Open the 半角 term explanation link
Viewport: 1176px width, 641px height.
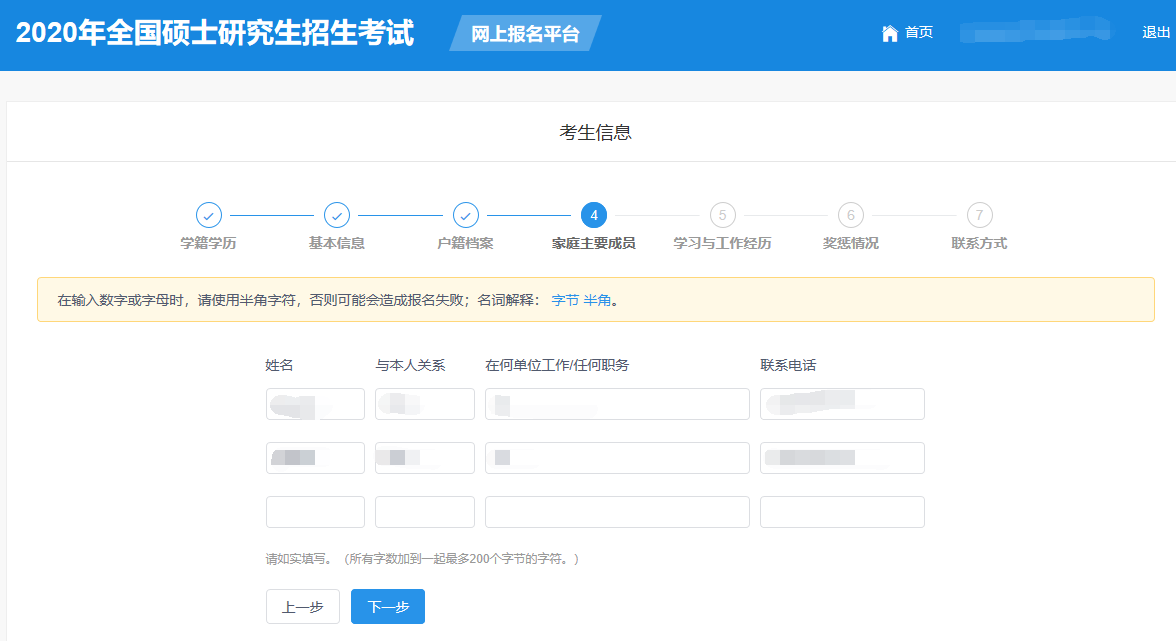[597, 300]
